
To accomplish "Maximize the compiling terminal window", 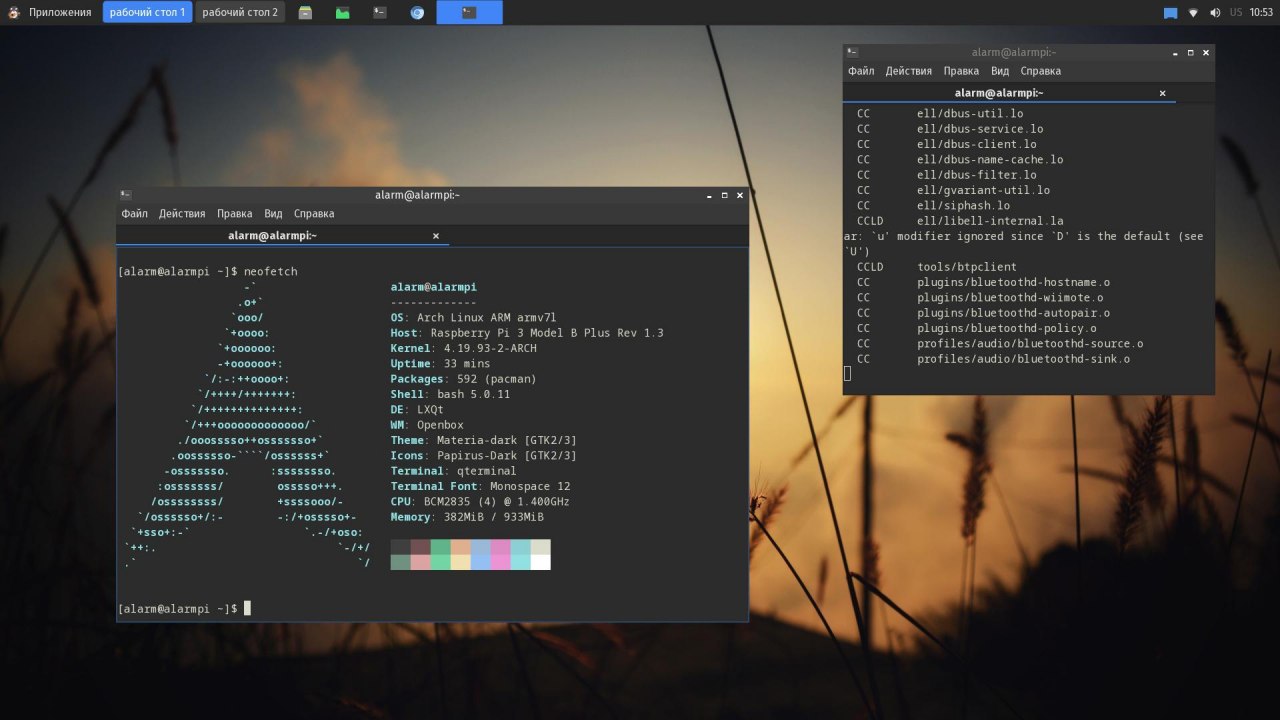I will point(1191,52).
